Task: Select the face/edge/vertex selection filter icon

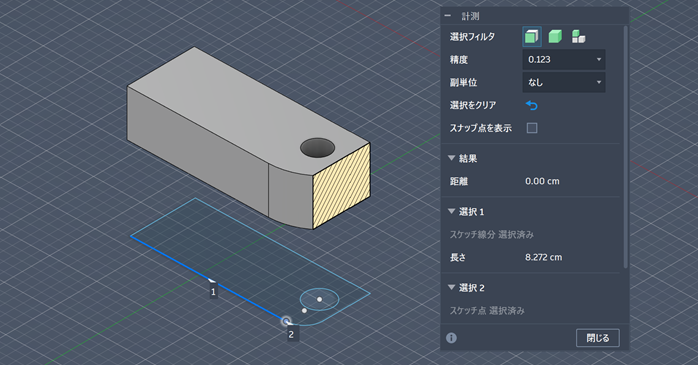Action: [x=532, y=36]
